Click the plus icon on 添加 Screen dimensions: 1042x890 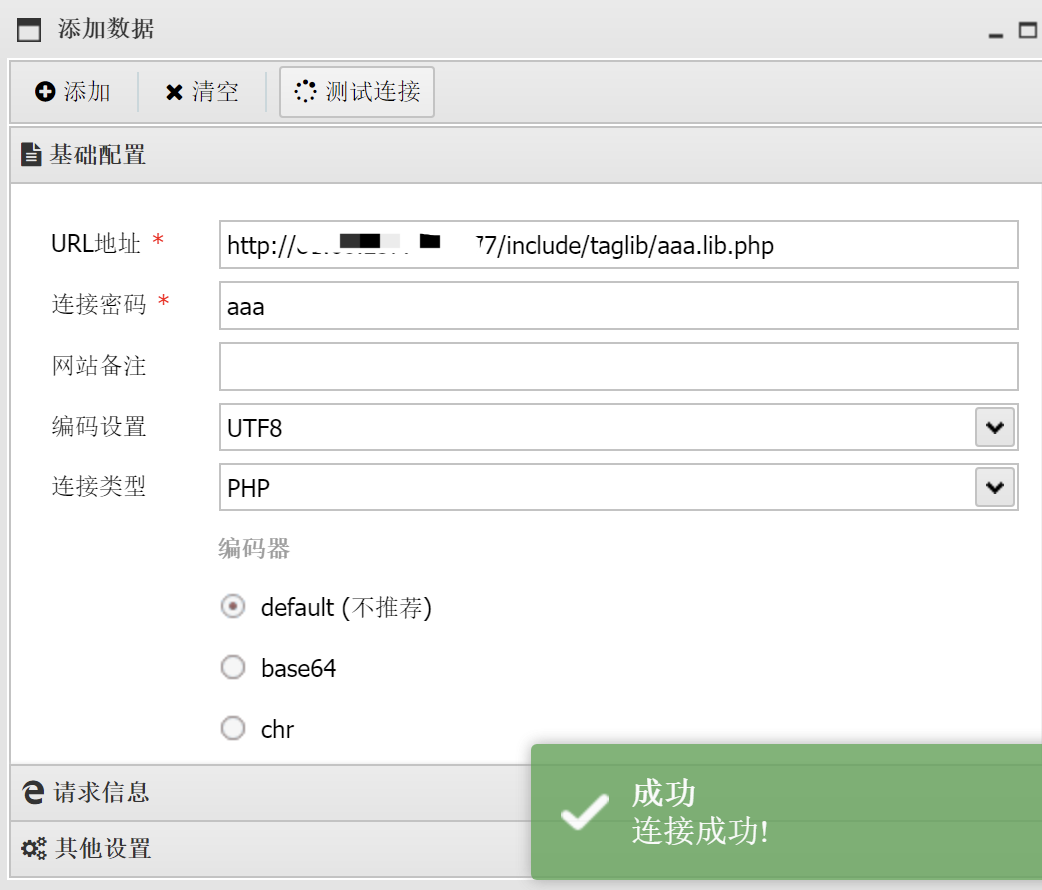(x=45, y=92)
